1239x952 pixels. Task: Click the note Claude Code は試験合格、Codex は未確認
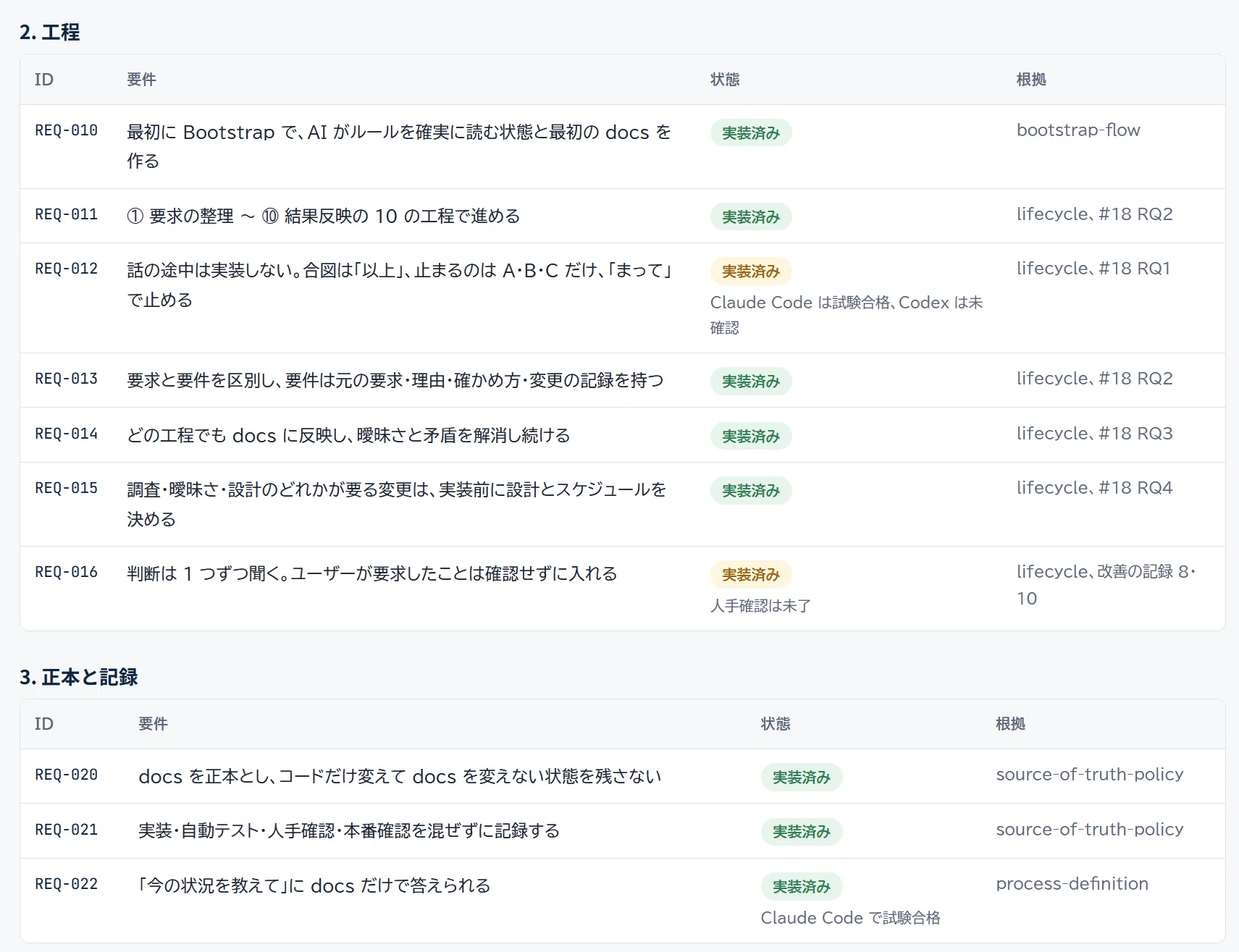[x=847, y=315]
